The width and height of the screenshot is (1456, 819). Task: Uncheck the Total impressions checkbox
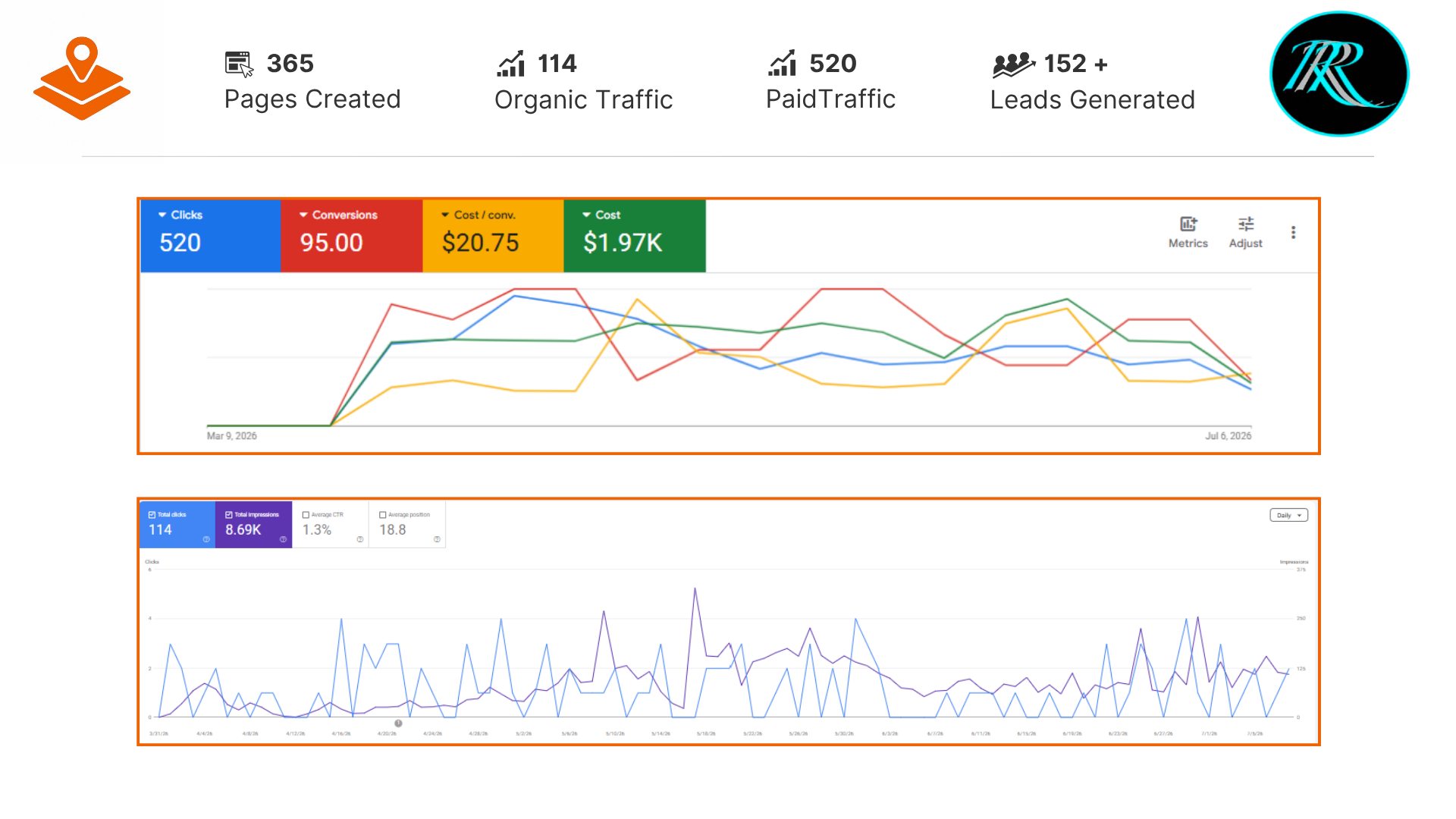pos(229,515)
